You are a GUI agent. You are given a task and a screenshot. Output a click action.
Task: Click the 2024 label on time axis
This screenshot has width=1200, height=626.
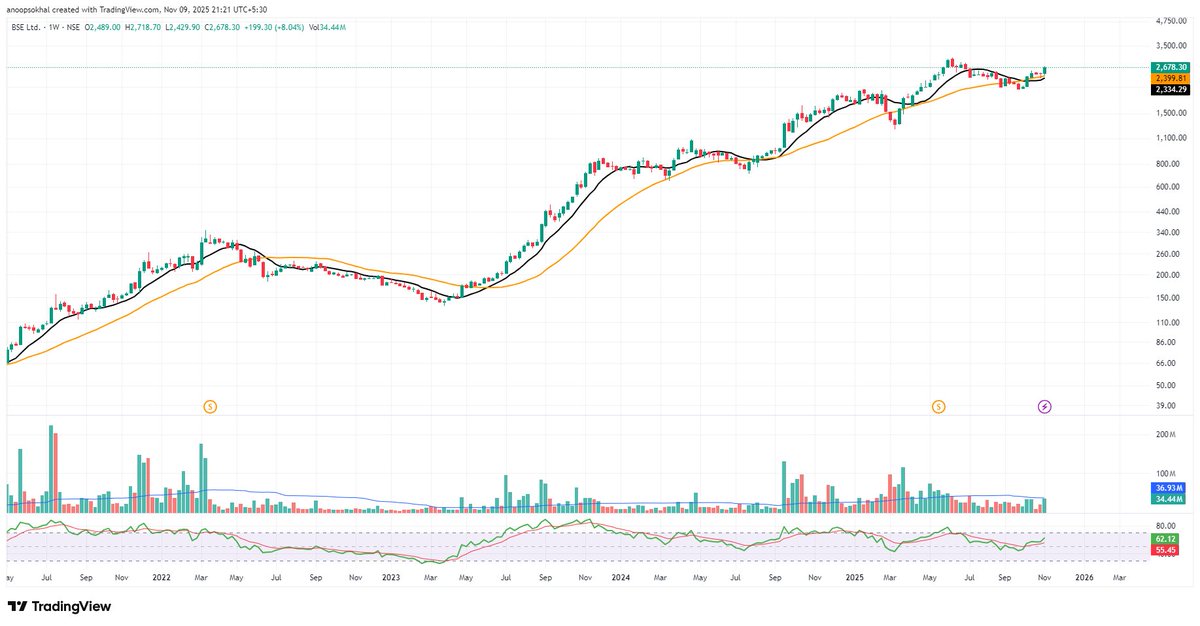[621, 577]
